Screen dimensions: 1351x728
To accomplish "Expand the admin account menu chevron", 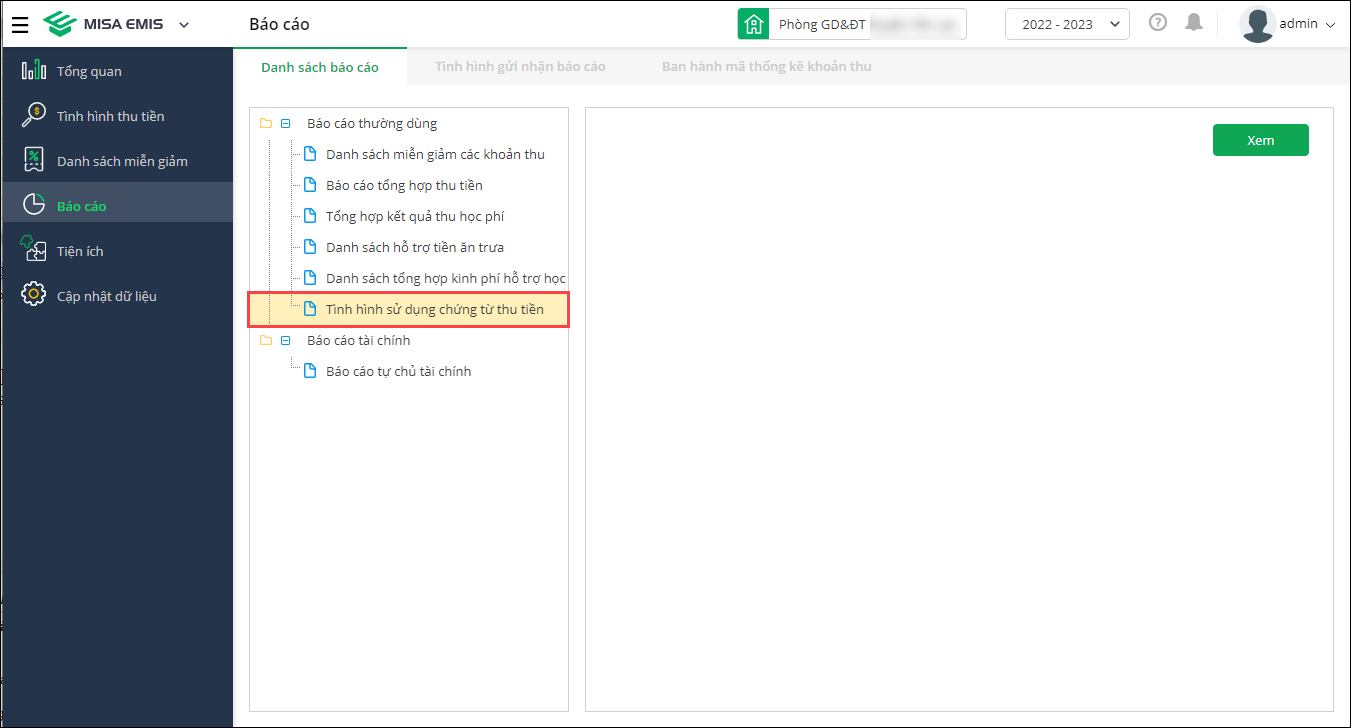I will tap(1330, 25).
